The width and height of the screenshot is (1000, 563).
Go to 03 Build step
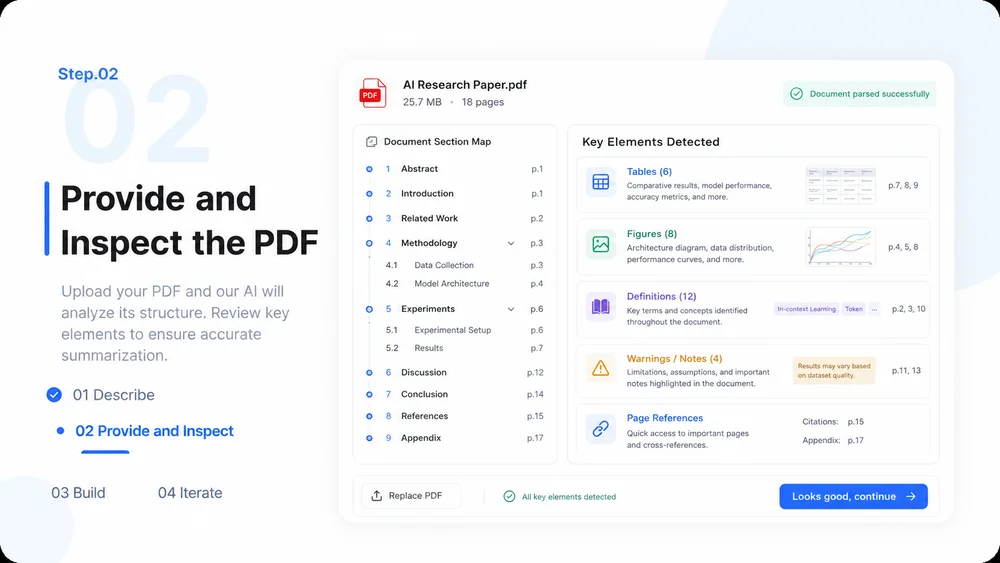pos(78,493)
